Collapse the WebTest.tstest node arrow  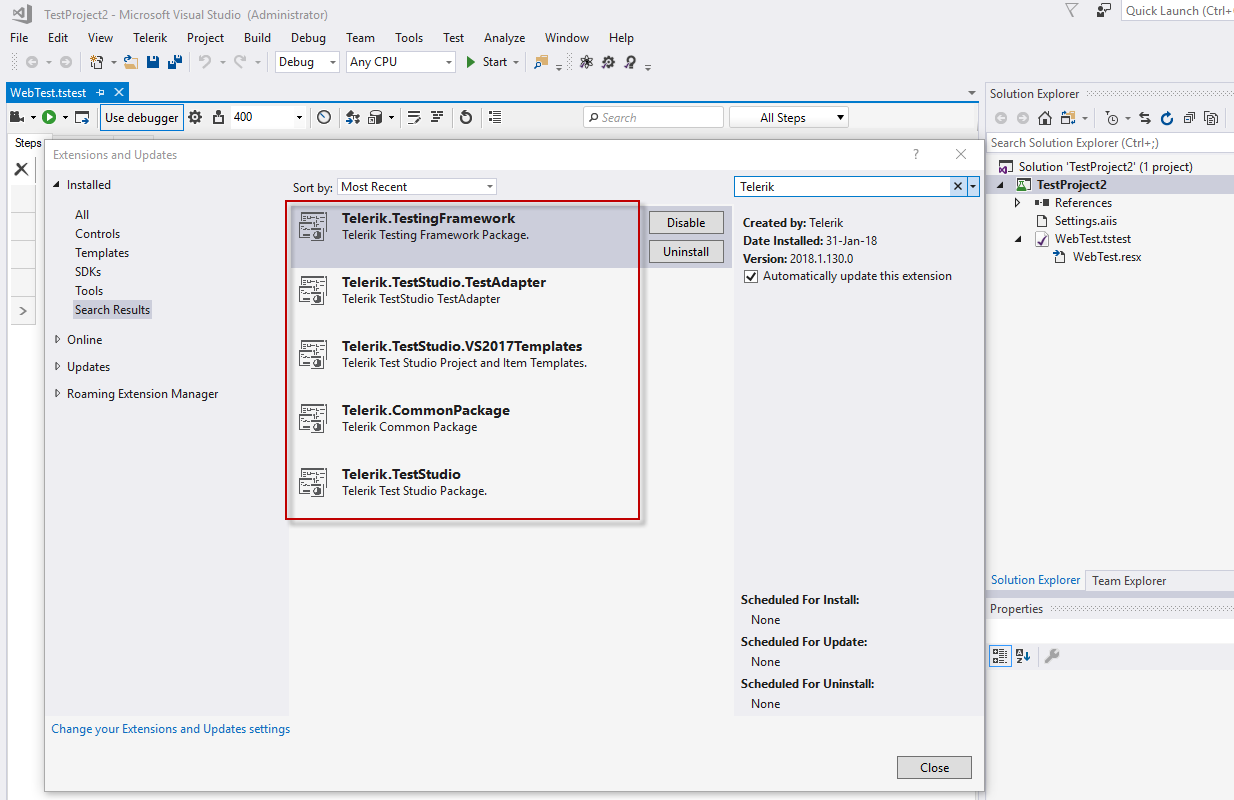pos(1017,239)
